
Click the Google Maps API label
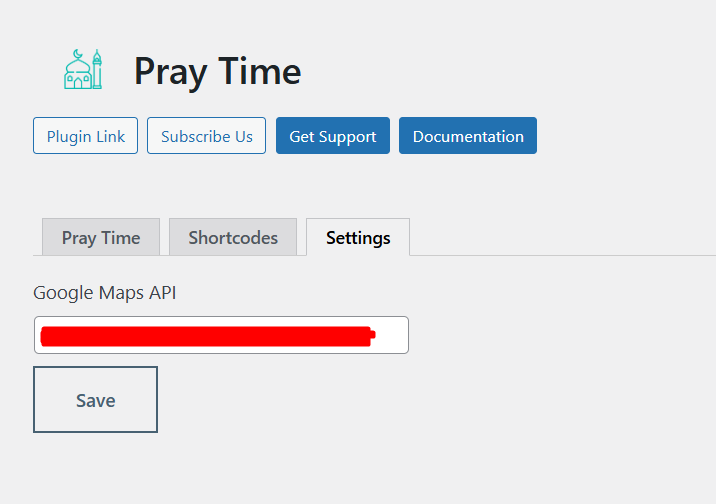click(x=105, y=293)
